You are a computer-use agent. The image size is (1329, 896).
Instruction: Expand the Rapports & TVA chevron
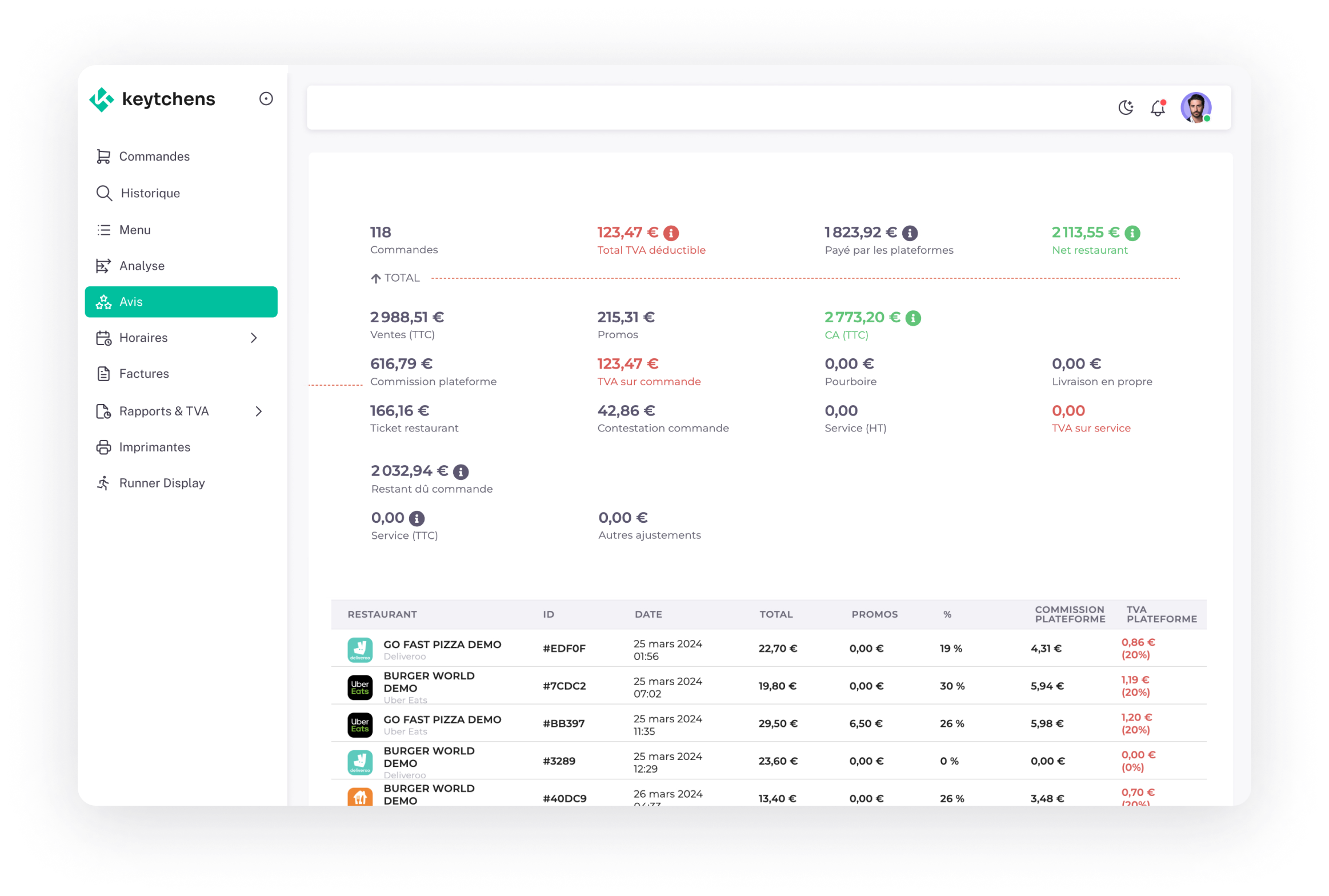click(x=258, y=411)
